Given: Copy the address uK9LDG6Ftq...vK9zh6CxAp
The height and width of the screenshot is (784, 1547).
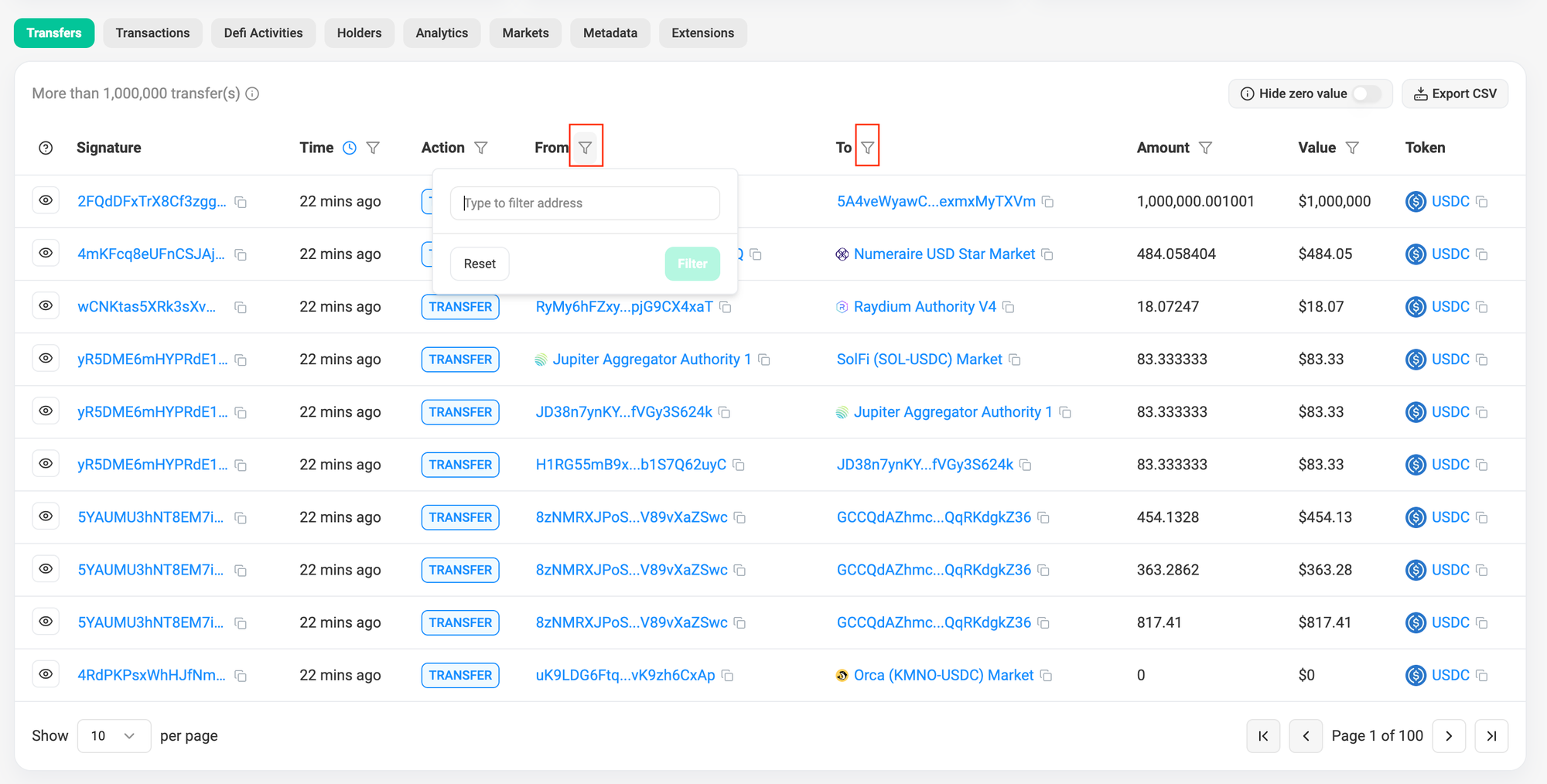Looking at the screenshot, I should 728,676.
